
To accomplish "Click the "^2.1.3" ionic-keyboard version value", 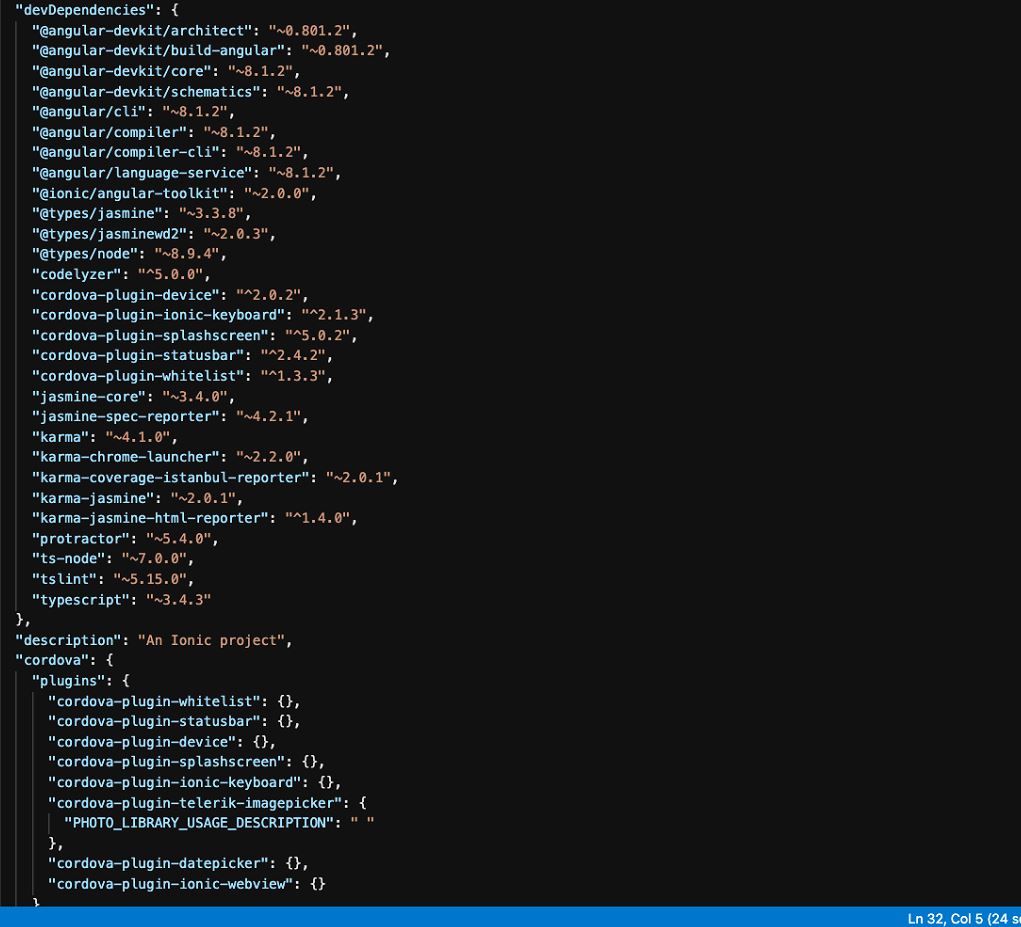I will click(x=333, y=315).
